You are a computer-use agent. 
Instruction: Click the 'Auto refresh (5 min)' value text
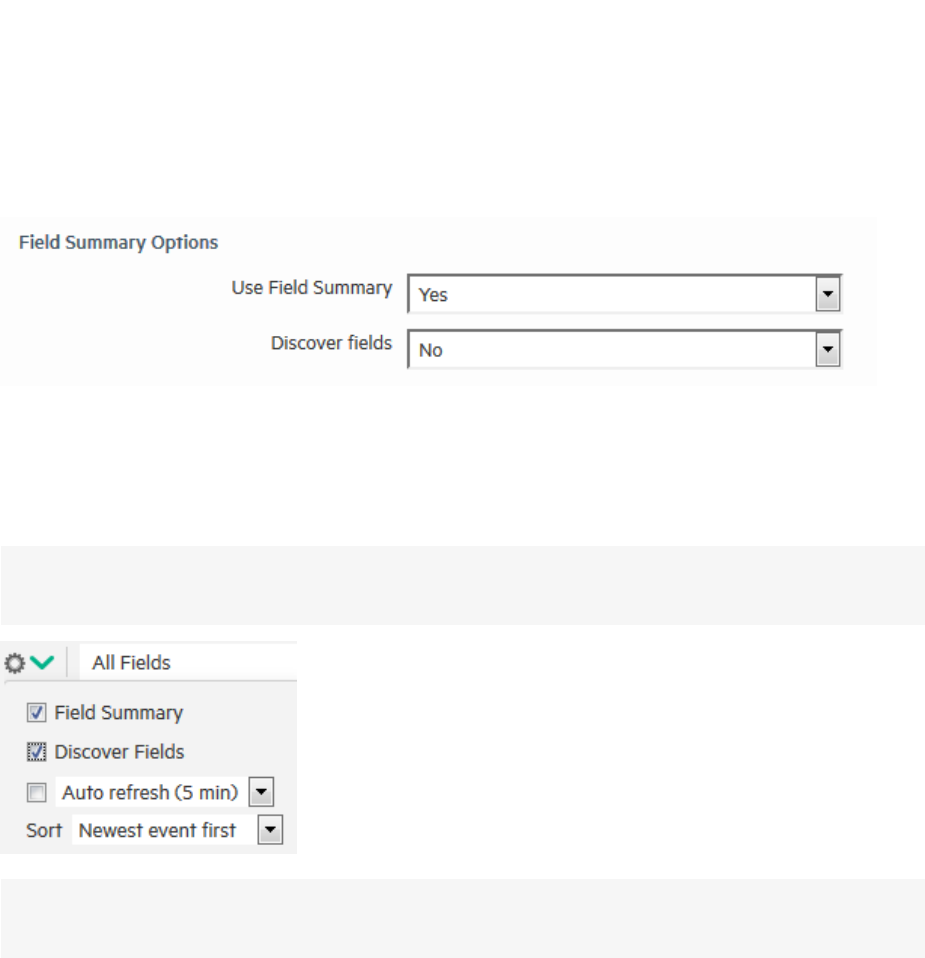coord(150,793)
